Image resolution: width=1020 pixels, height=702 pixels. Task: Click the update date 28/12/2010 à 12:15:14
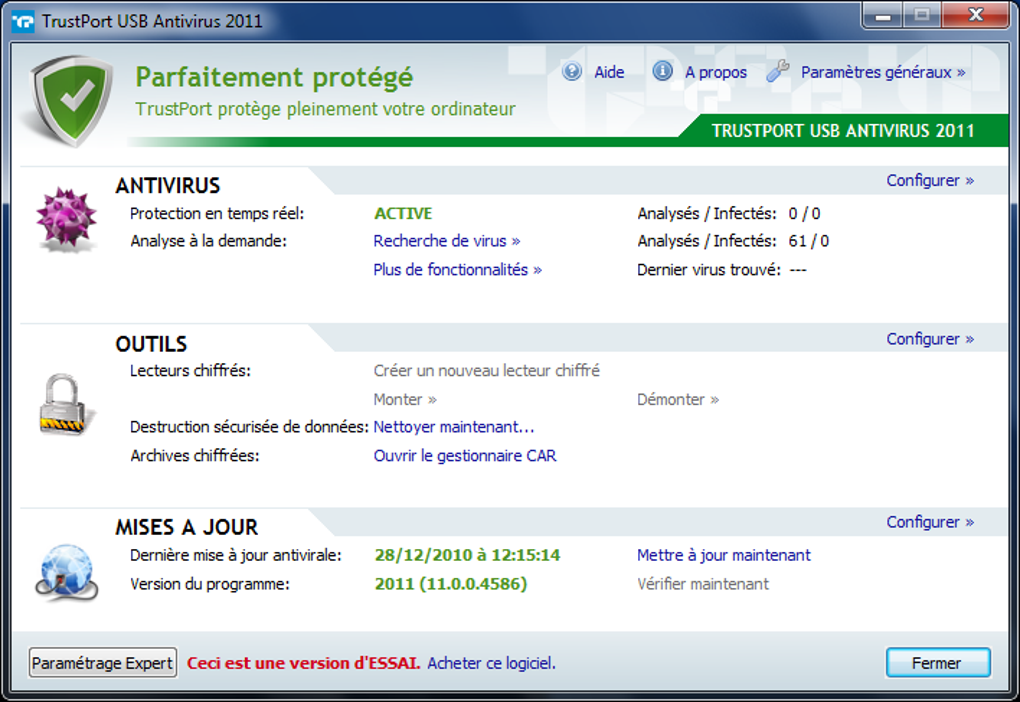pyautogui.click(x=467, y=555)
